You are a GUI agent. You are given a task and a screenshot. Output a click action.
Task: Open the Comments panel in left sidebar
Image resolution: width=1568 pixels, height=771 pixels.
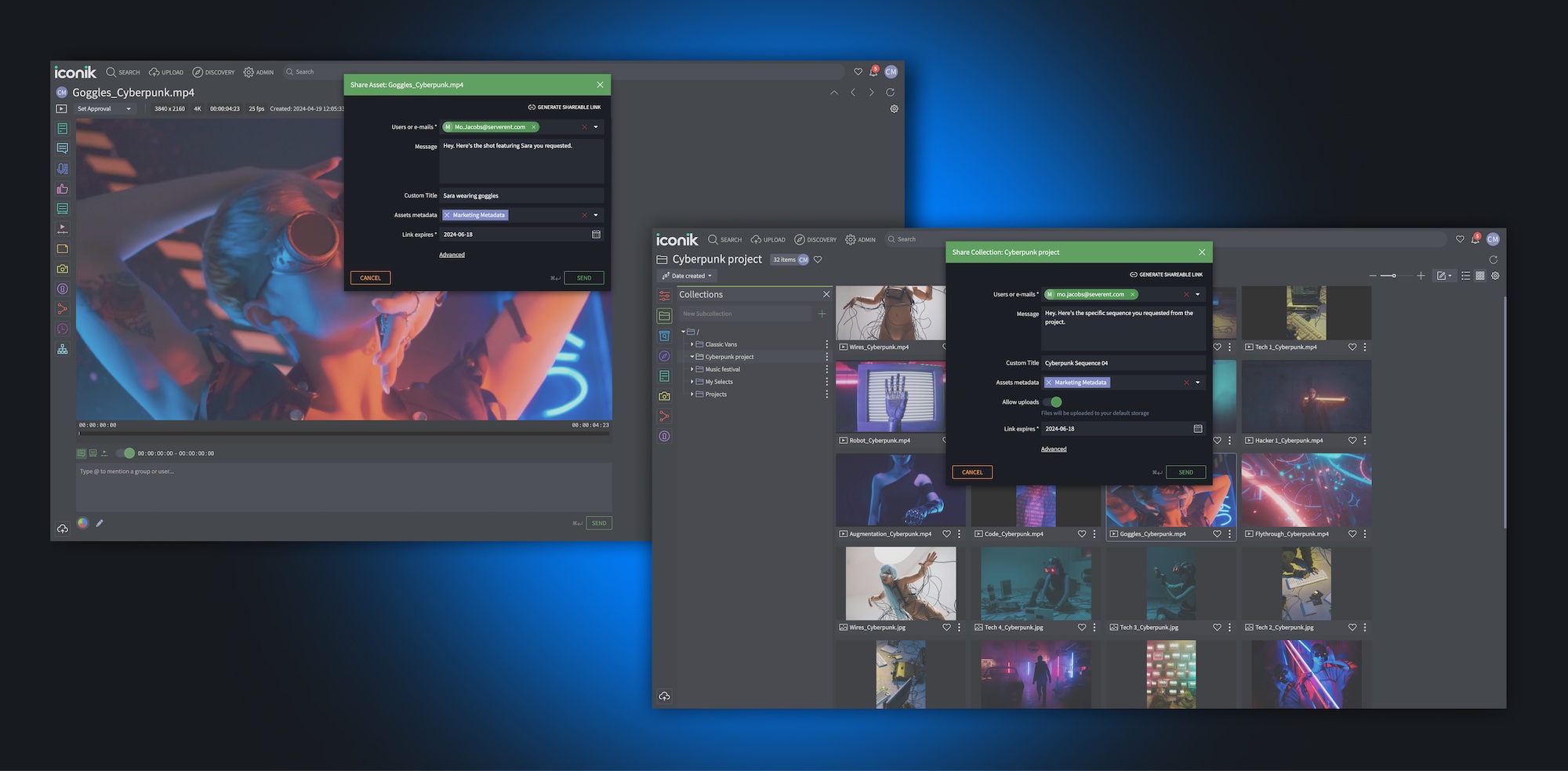click(62, 147)
